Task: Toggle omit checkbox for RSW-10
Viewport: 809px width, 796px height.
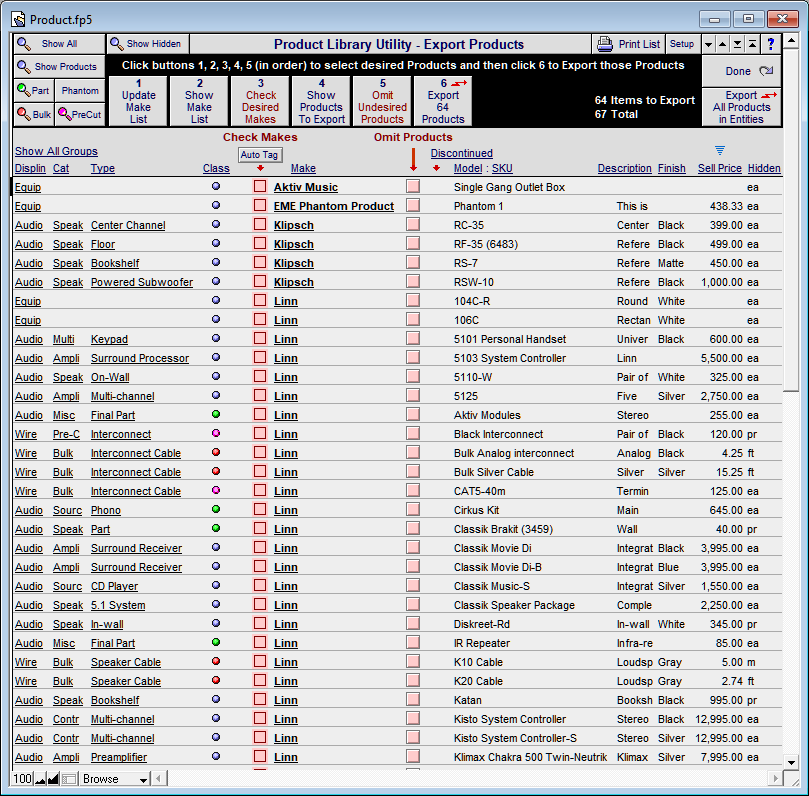Action: [413, 281]
